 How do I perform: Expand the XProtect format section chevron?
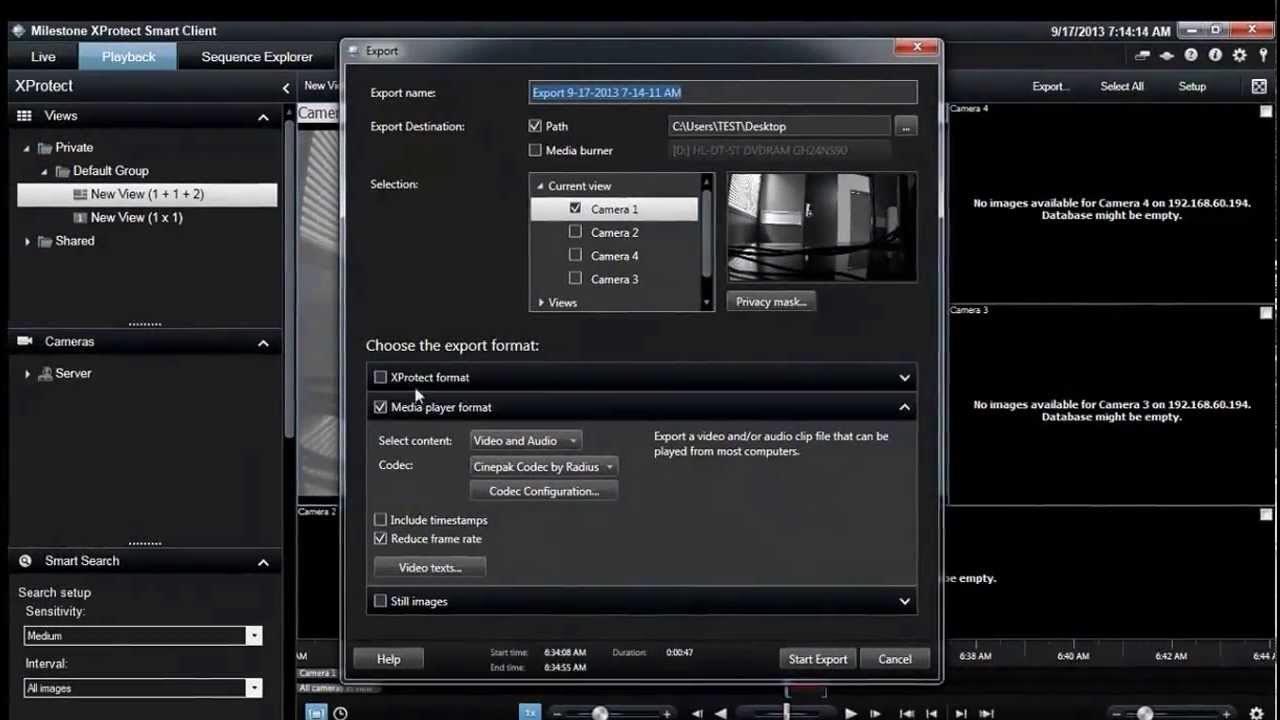(x=904, y=378)
